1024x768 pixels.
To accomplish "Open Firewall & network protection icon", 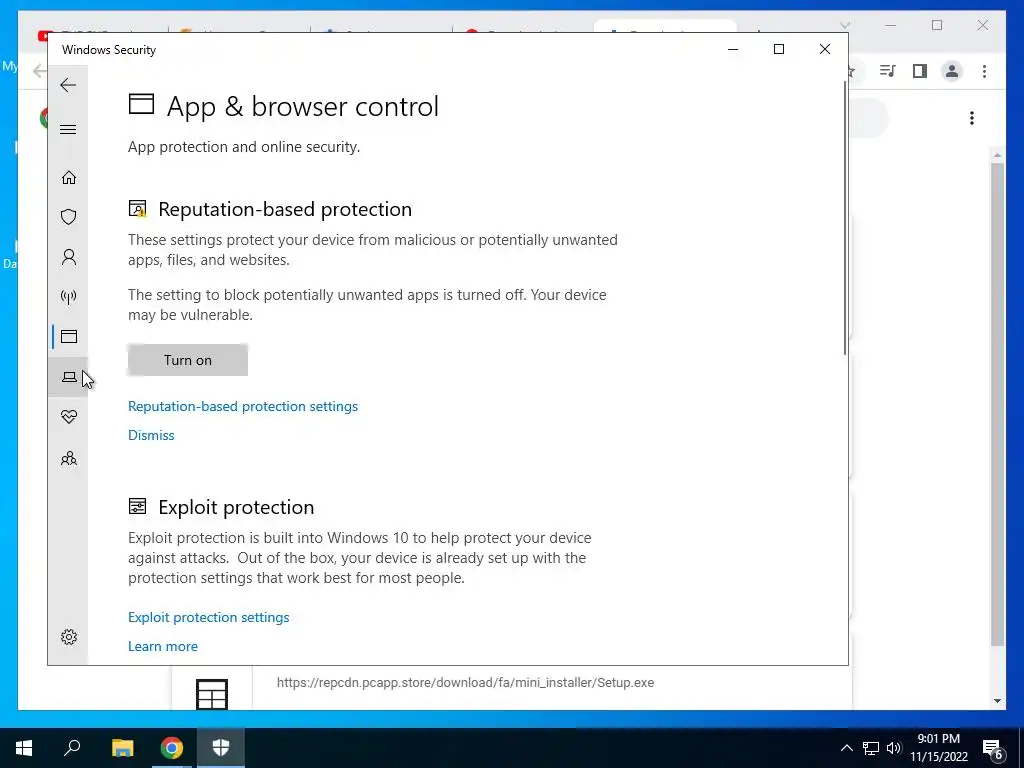I will point(69,297).
